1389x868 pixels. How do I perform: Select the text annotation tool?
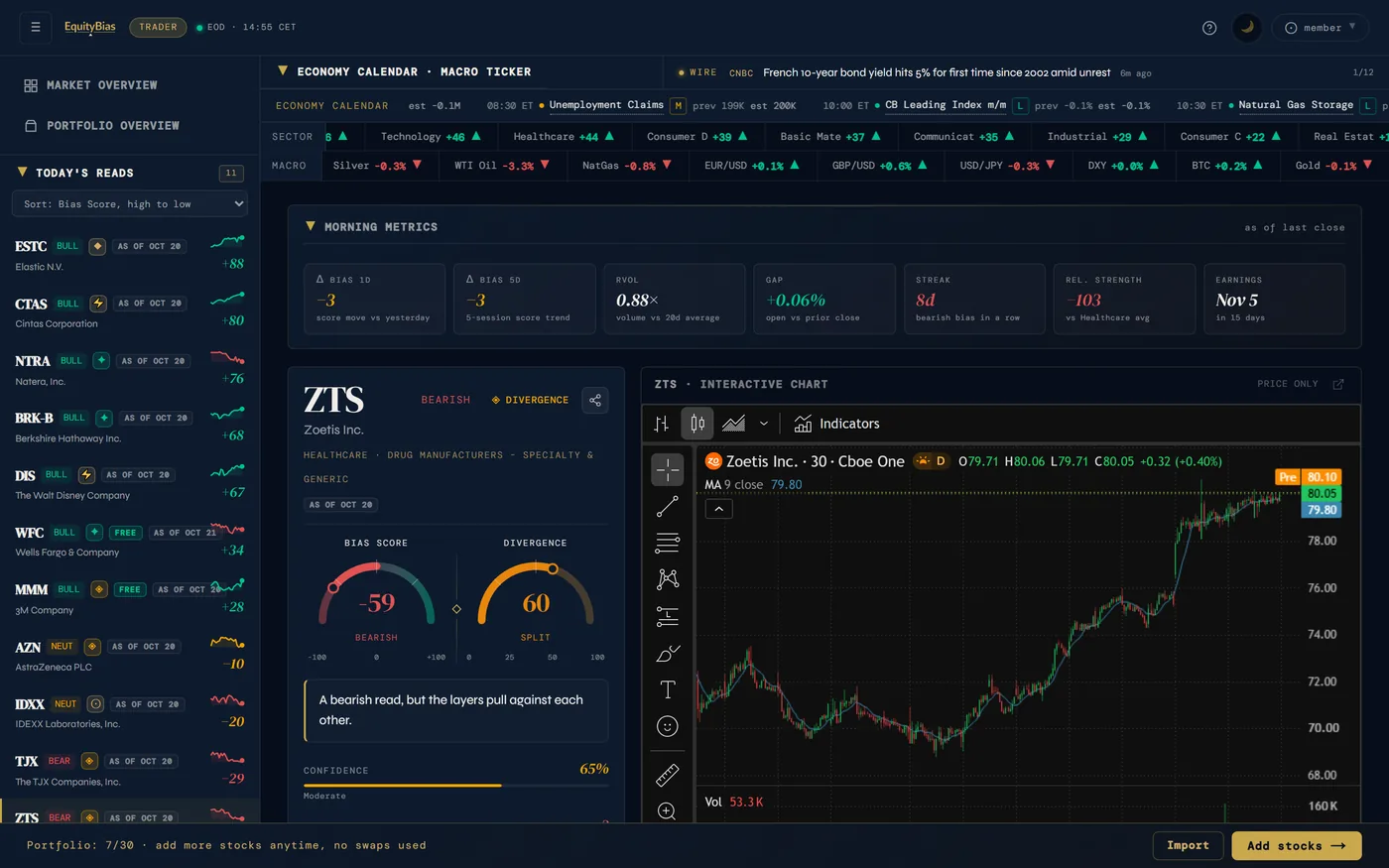point(668,689)
